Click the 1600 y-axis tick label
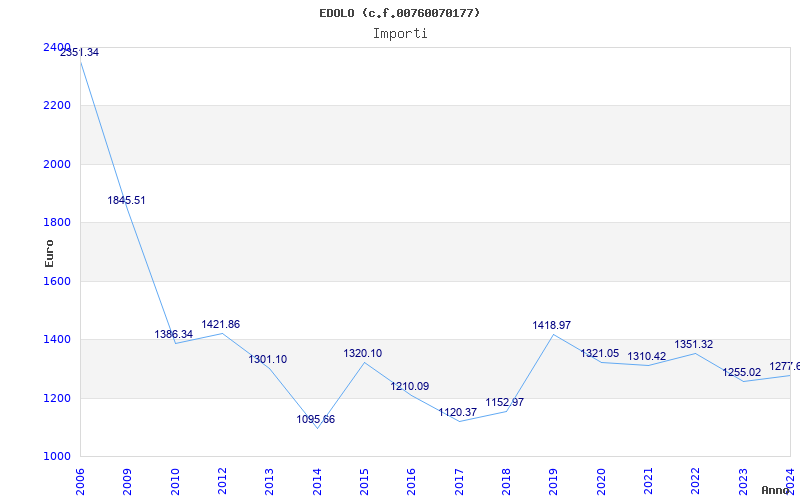 click(57, 281)
